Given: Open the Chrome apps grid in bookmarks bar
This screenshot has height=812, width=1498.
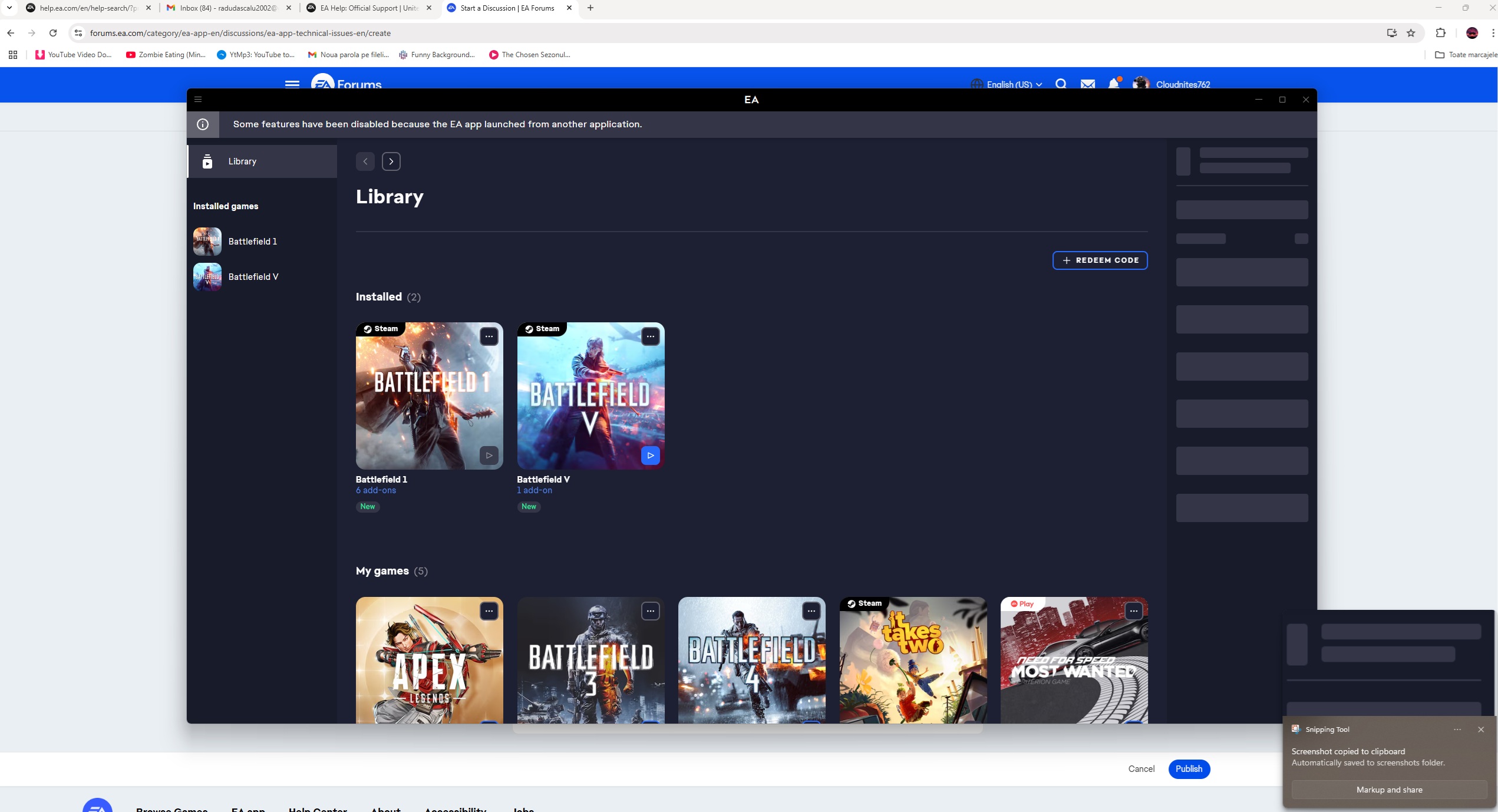Looking at the screenshot, I should pyautogui.click(x=13, y=55).
